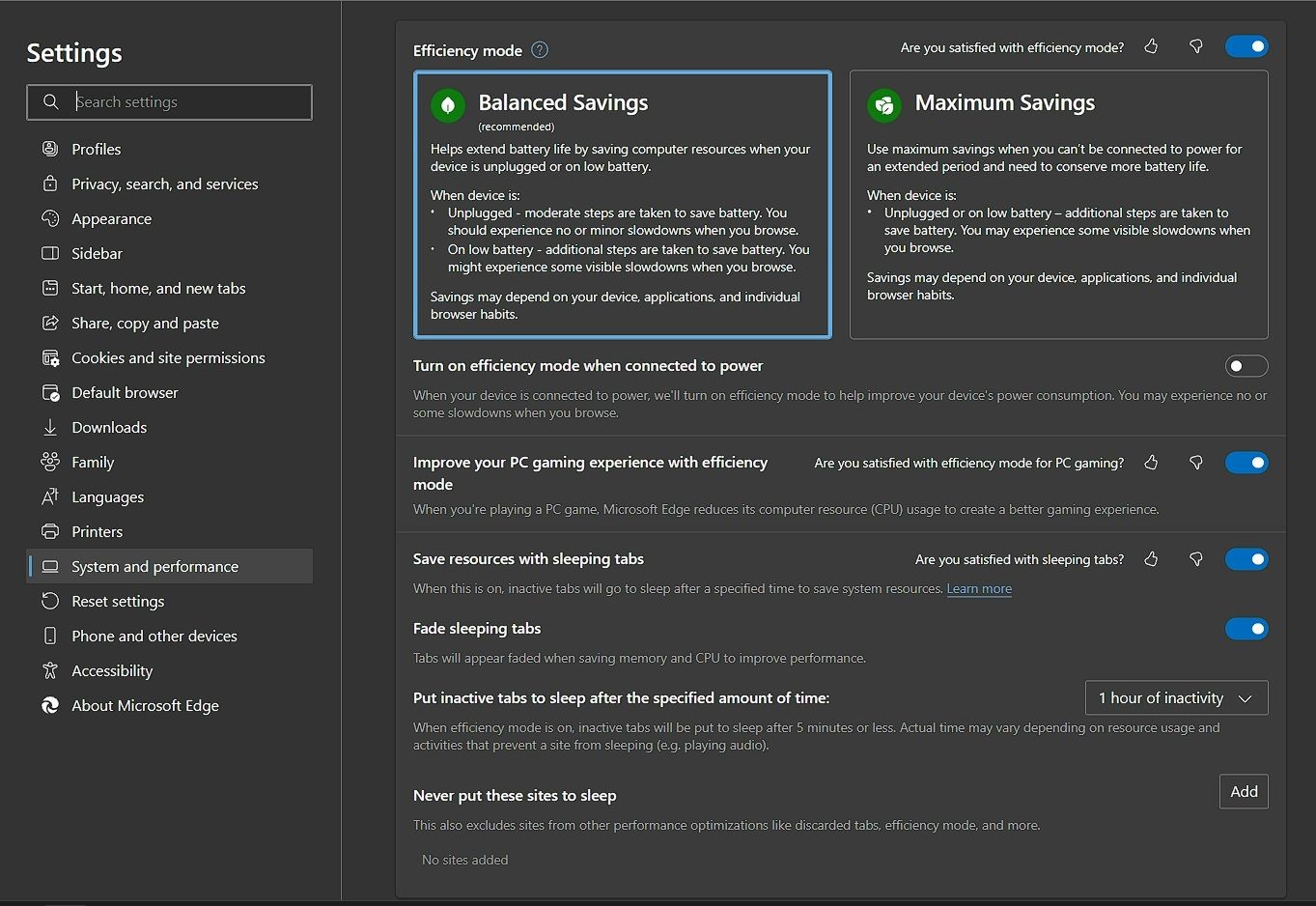This screenshot has width=1316, height=906.
Task: Click the No sites added text
Action: 464,860
